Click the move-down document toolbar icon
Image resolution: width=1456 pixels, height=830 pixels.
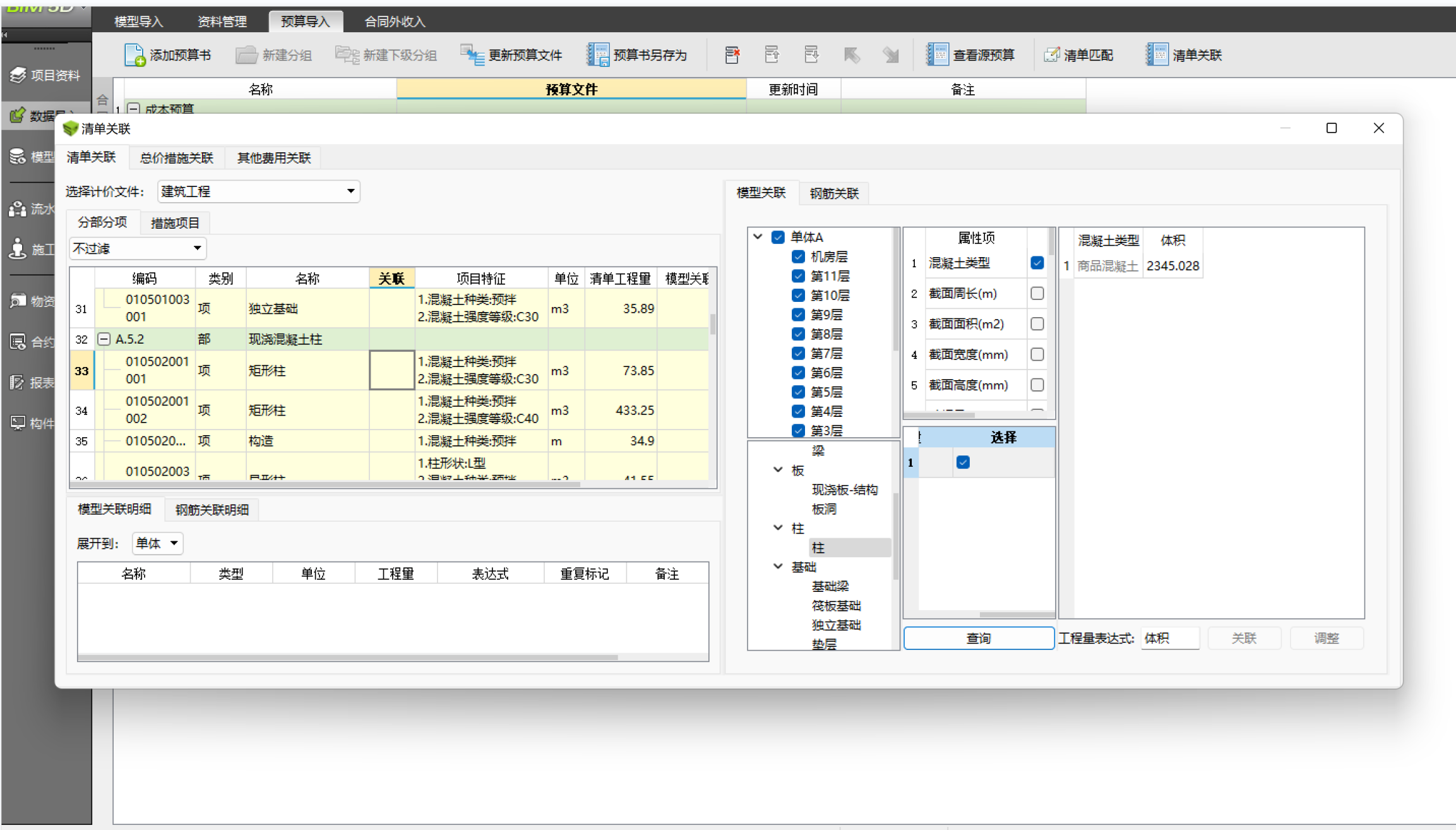click(811, 55)
